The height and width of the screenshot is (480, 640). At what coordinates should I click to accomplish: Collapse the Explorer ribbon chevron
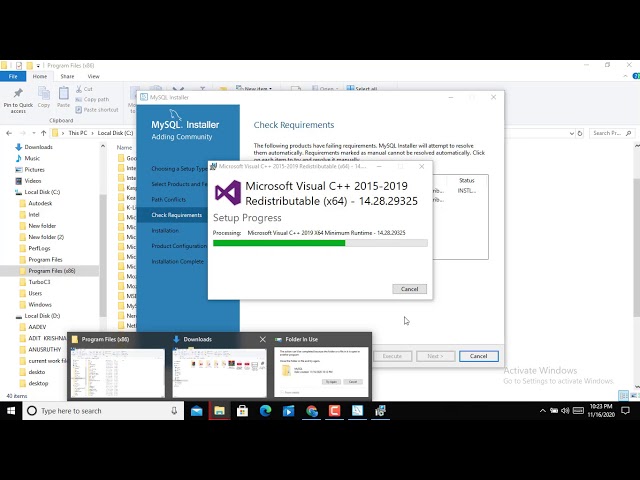pyautogui.click(x=625, y=76)
